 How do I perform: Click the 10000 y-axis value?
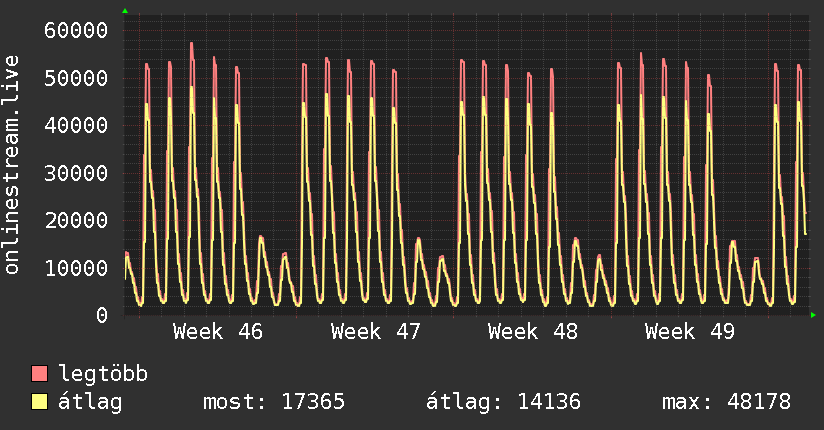point(76,268)
